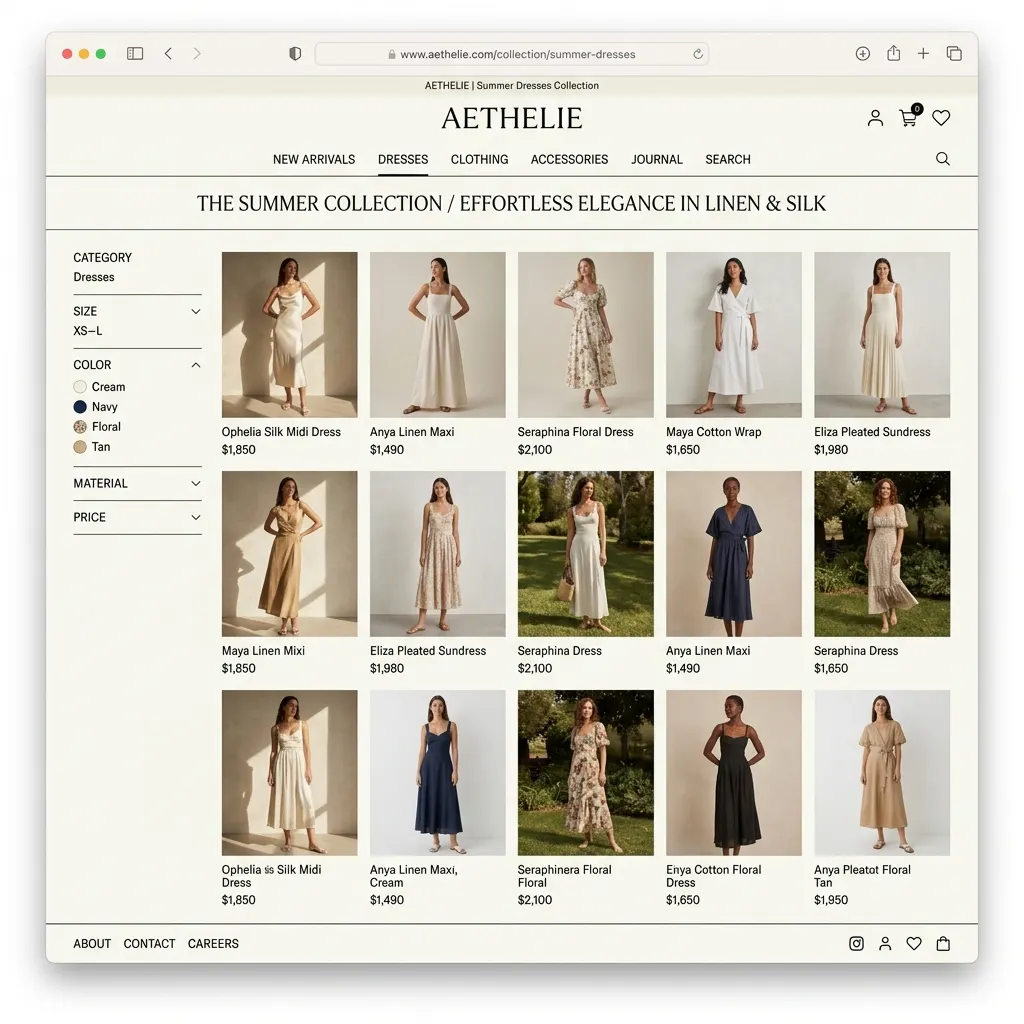Reload the page using the refresh icon
Screen dimensions: 1024x1024
(x=698, y=54)
